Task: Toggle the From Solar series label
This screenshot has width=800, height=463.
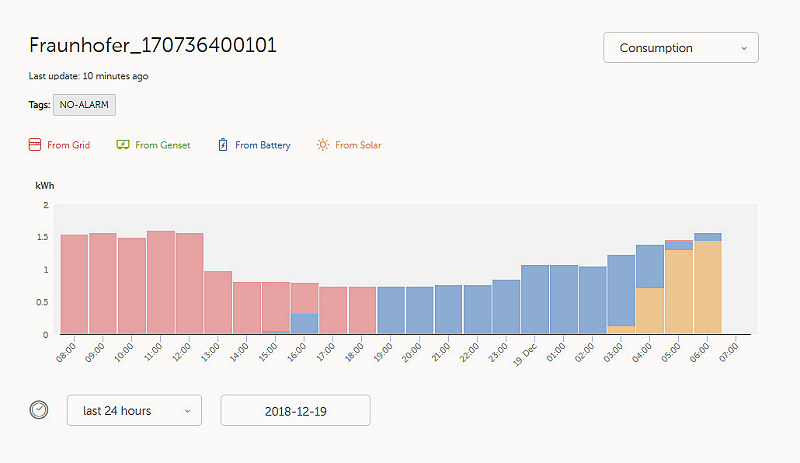Action: tap(358, 145)
